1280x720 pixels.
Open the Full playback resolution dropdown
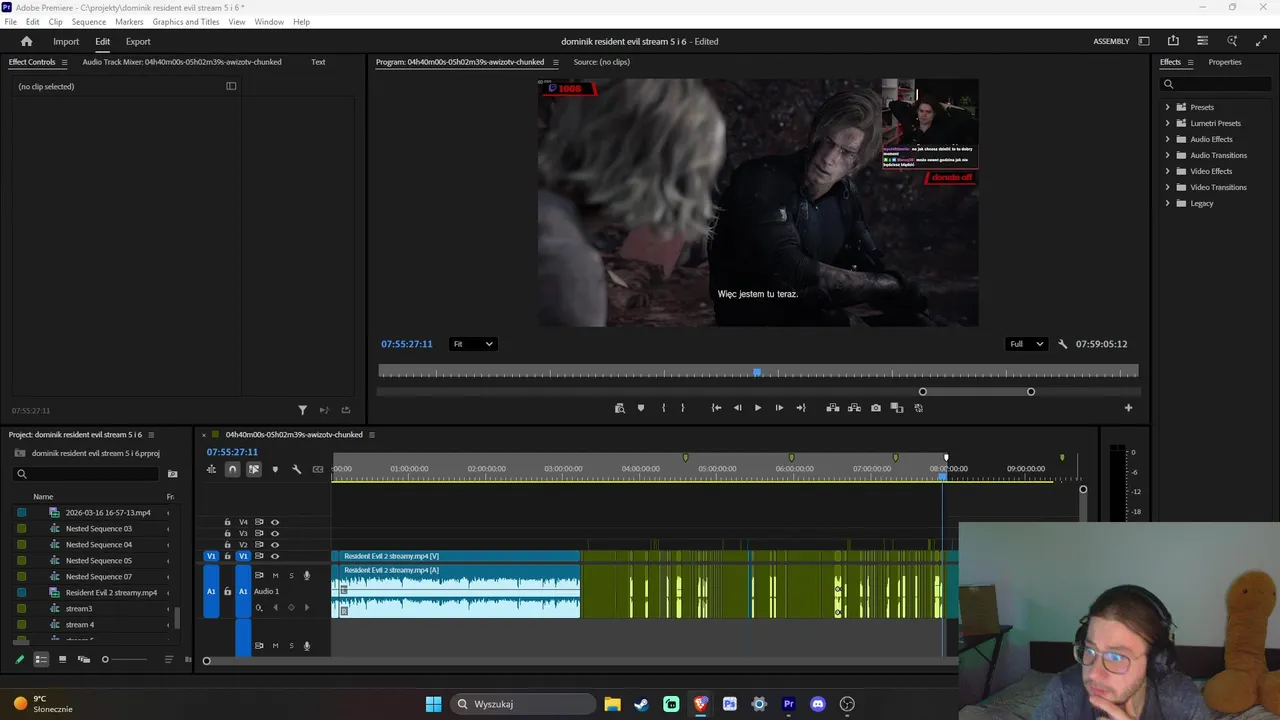[x=1027, y=344]
